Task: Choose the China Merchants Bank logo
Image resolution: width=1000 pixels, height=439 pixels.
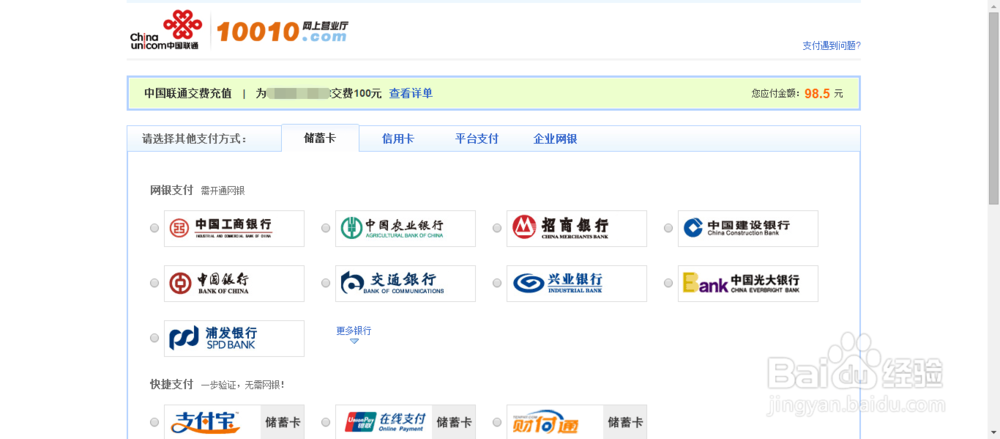Action: click(577, 228)
